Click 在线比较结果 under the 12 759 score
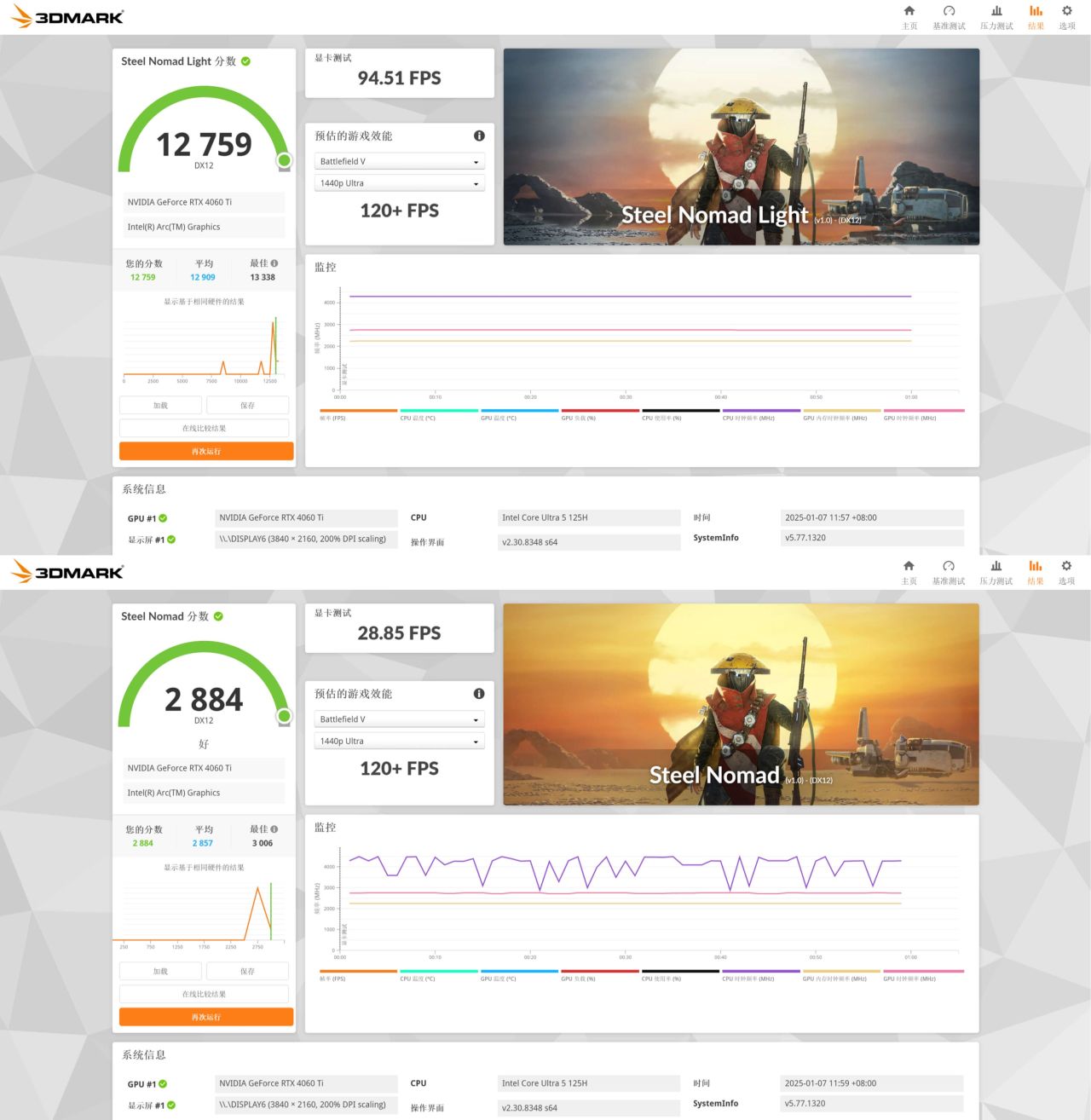 [204, 429]
